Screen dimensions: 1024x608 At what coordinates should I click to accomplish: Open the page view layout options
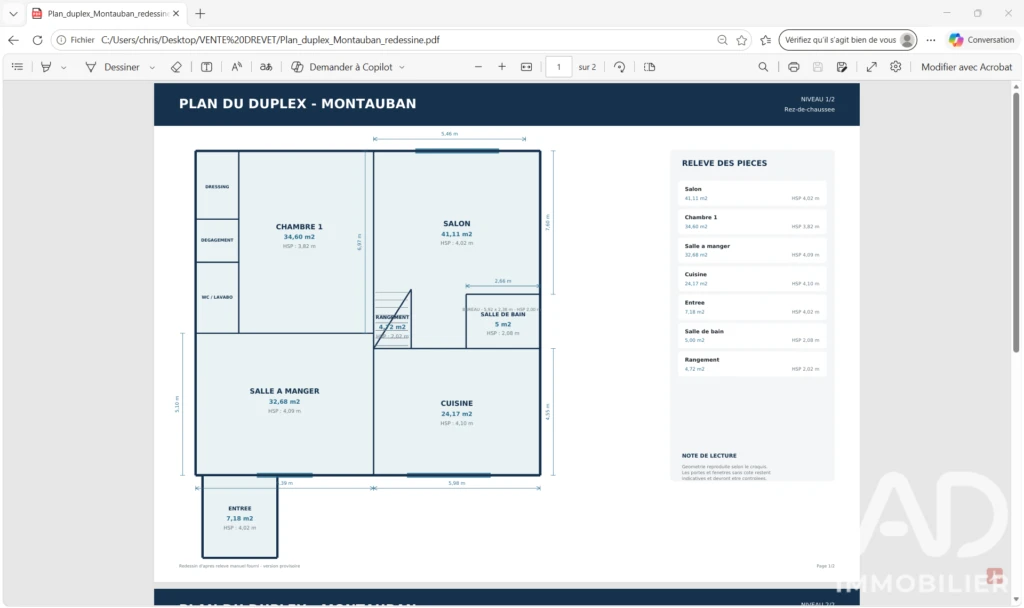click(649, 67)
